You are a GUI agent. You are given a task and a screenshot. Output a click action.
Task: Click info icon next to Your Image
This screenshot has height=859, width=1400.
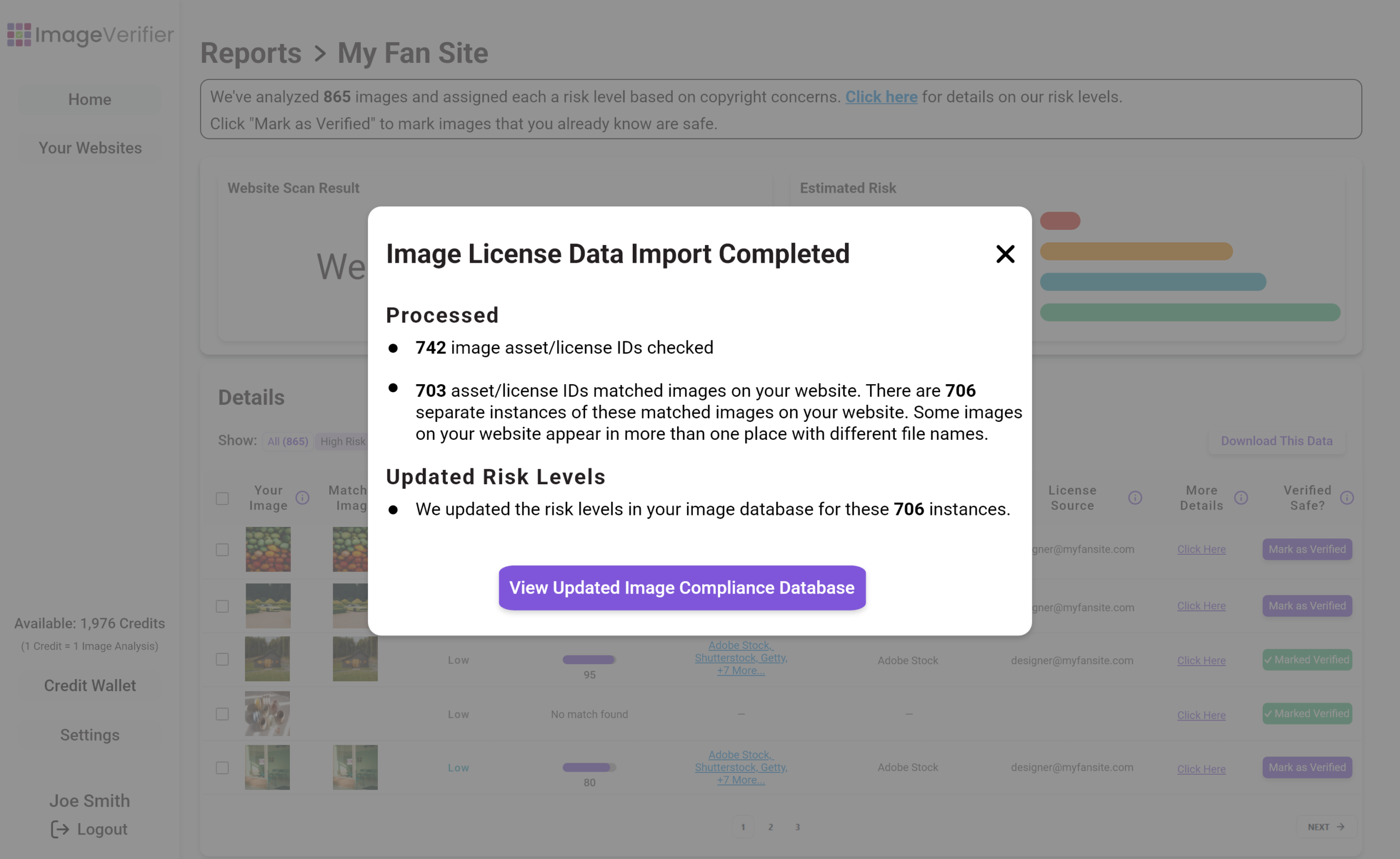tap(302, 498)
